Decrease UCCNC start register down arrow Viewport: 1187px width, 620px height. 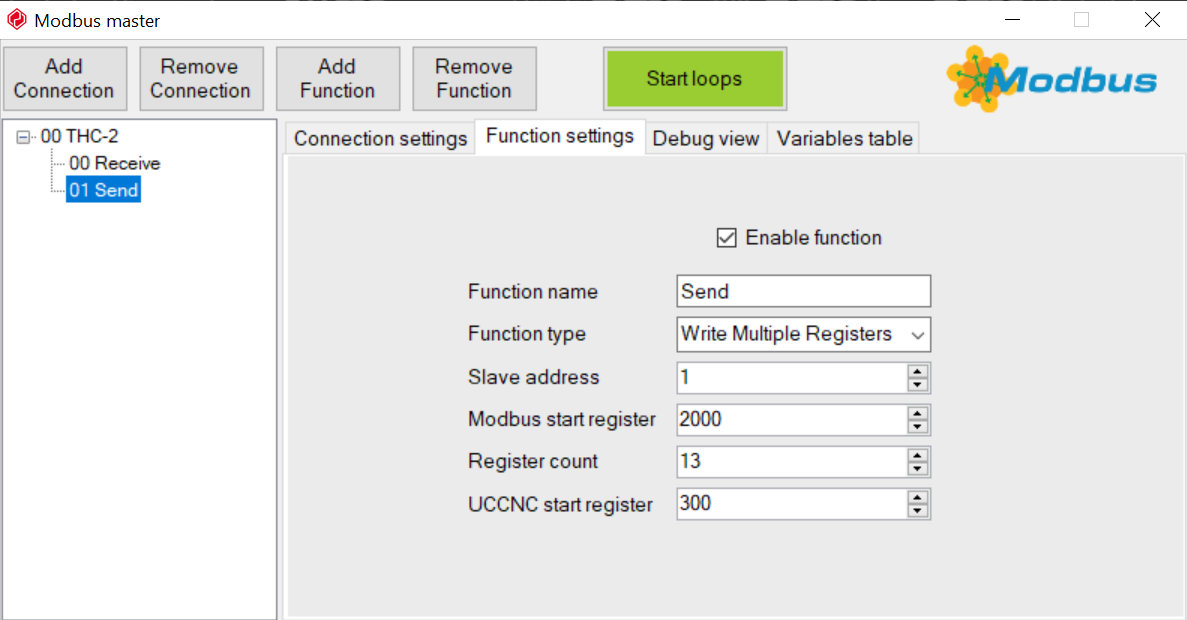click(918, 511)
